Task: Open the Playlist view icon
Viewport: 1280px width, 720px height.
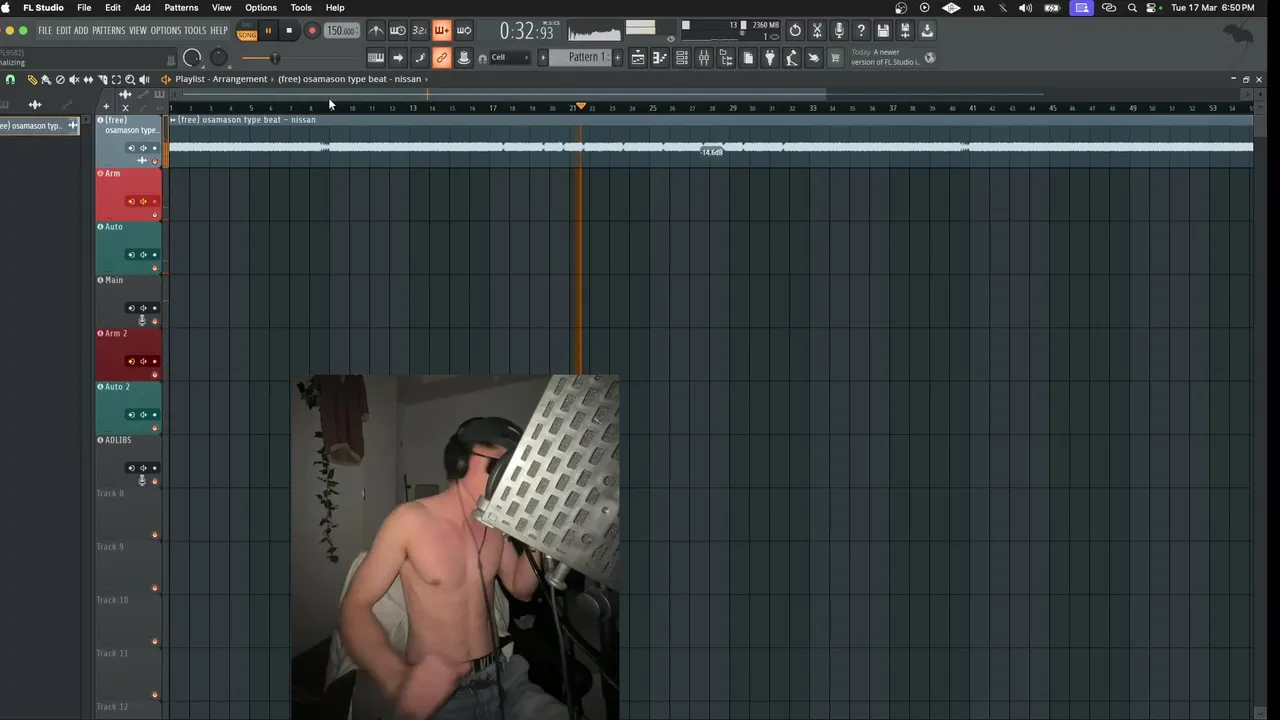Action: pos(637,57)
